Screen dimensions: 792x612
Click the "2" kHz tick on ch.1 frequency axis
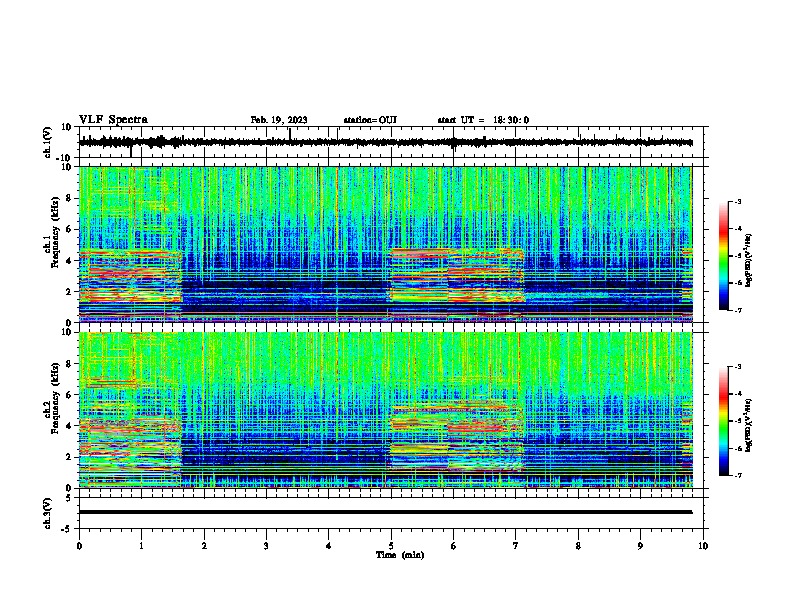[69, 292]
